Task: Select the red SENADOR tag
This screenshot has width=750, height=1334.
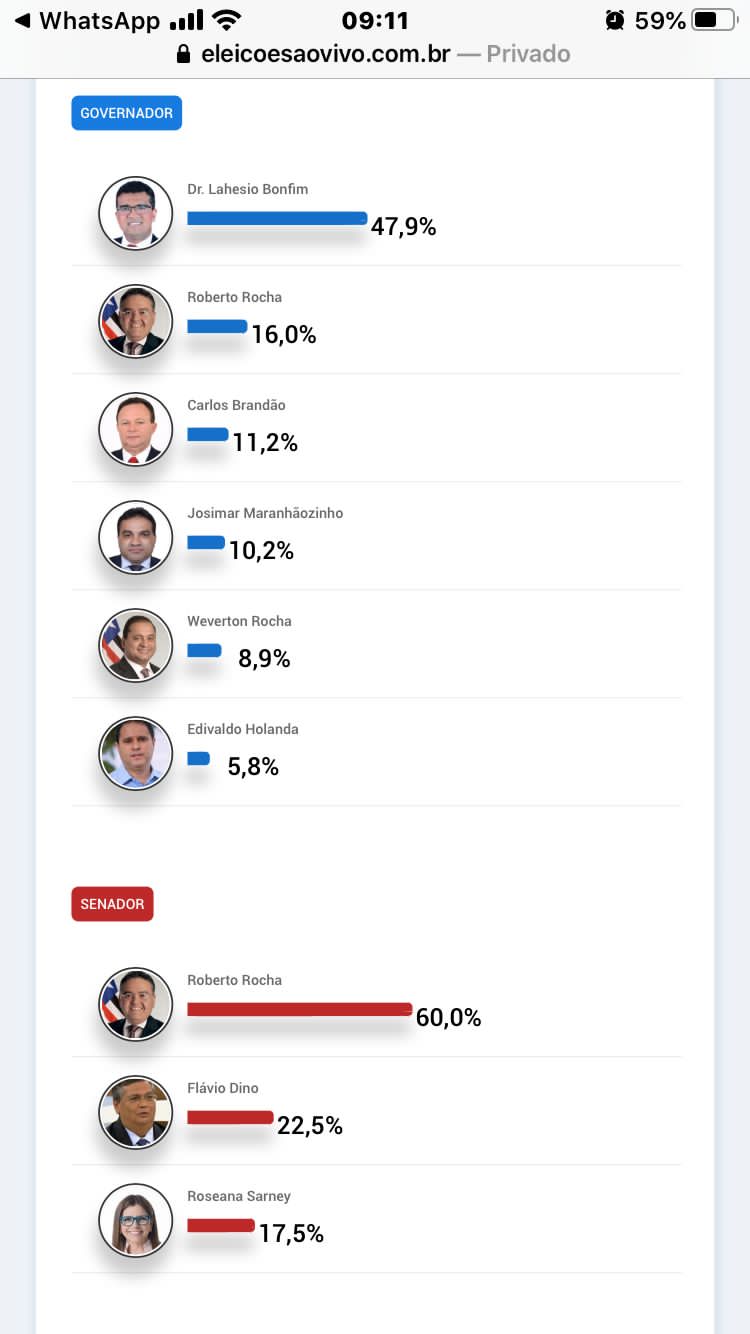Action: [x=112, y=904]
